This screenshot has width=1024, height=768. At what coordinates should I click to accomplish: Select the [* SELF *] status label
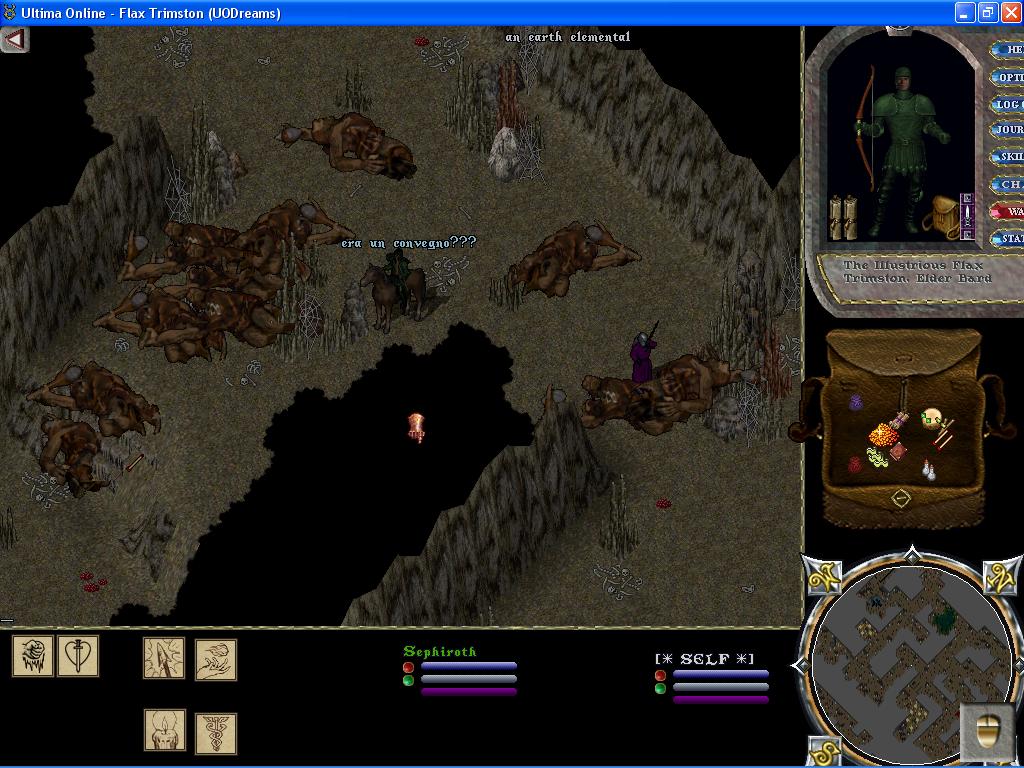[705, 659]
